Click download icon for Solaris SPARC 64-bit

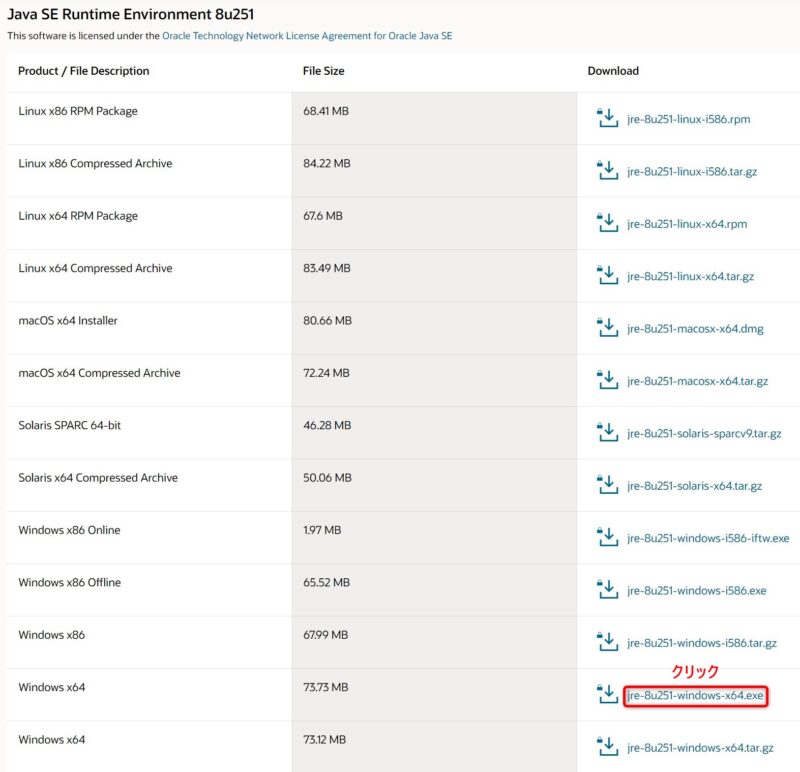click(x=607, y=433)
